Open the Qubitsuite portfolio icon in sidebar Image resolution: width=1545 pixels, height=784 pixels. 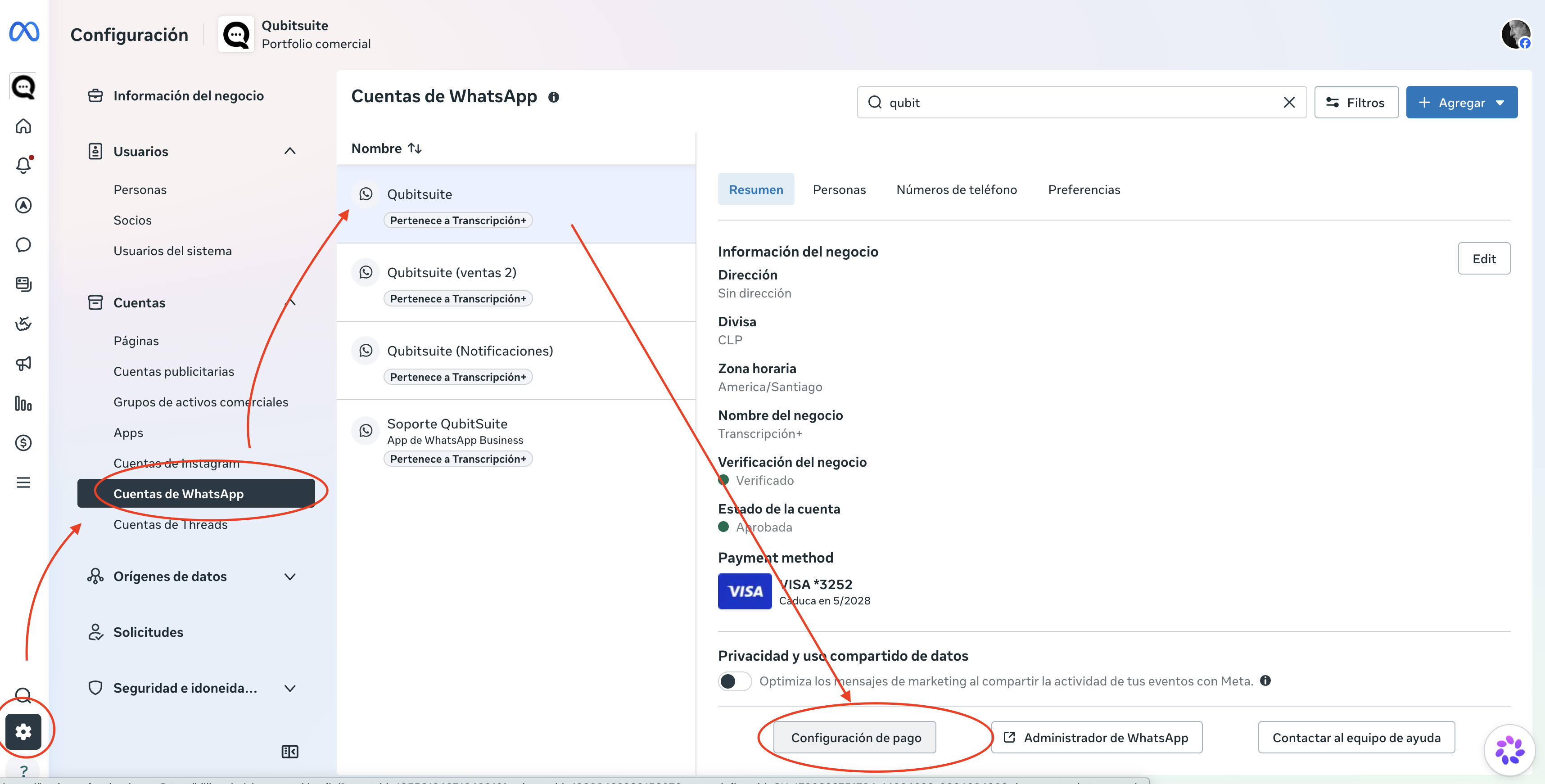click(23, 87)
